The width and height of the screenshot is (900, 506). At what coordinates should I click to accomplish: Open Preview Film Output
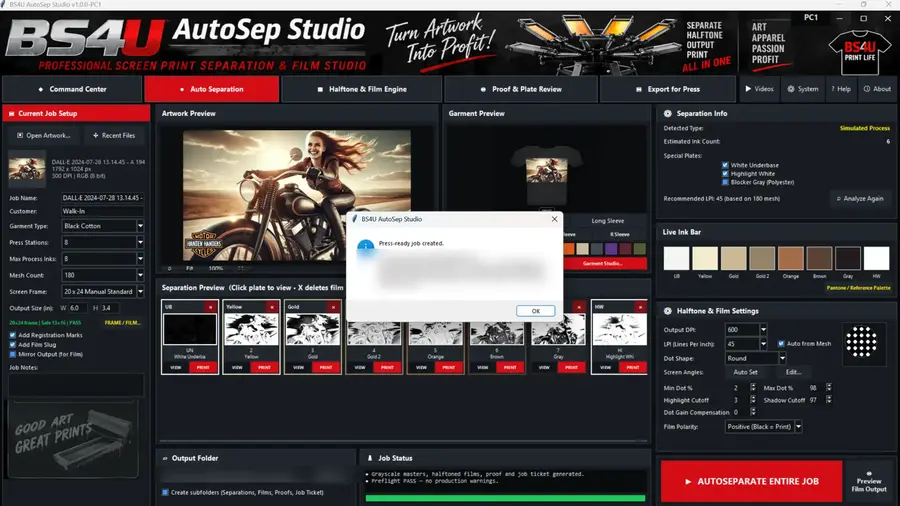869,481
